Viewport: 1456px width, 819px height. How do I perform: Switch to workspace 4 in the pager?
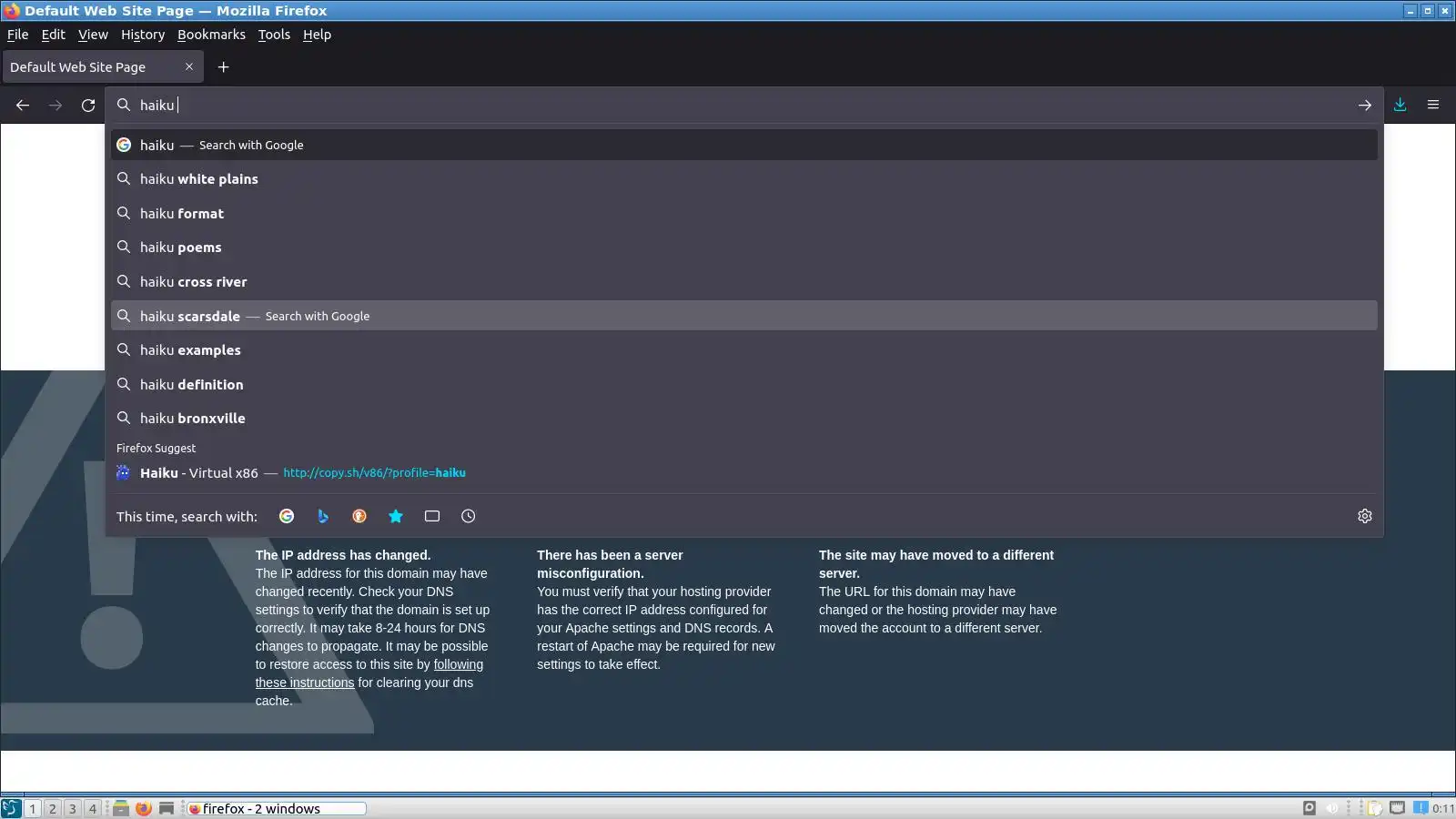coord(93,808)
